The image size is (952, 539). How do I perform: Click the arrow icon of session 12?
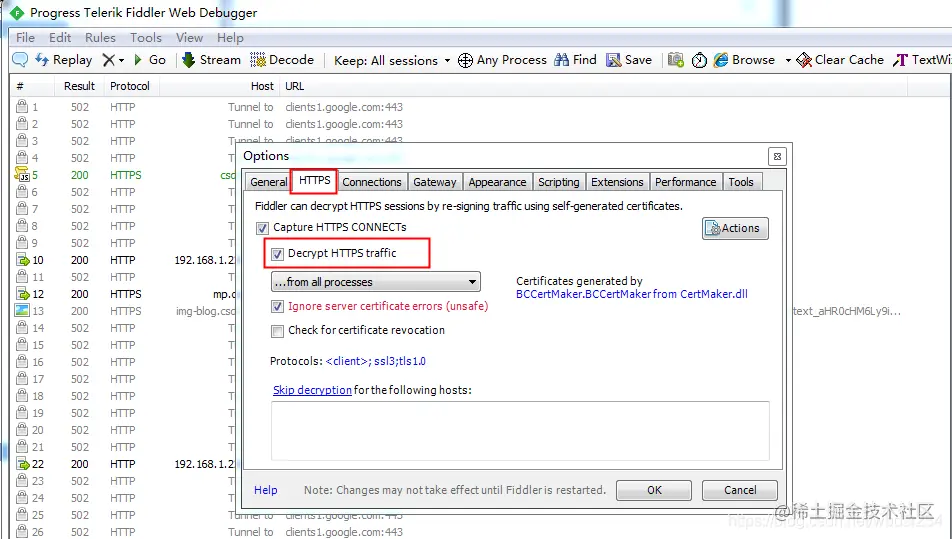coord(22,294)
